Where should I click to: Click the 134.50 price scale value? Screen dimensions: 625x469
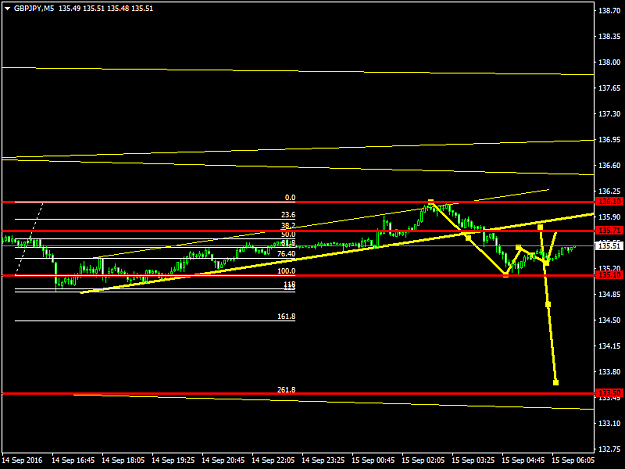(x=610, y=320)
